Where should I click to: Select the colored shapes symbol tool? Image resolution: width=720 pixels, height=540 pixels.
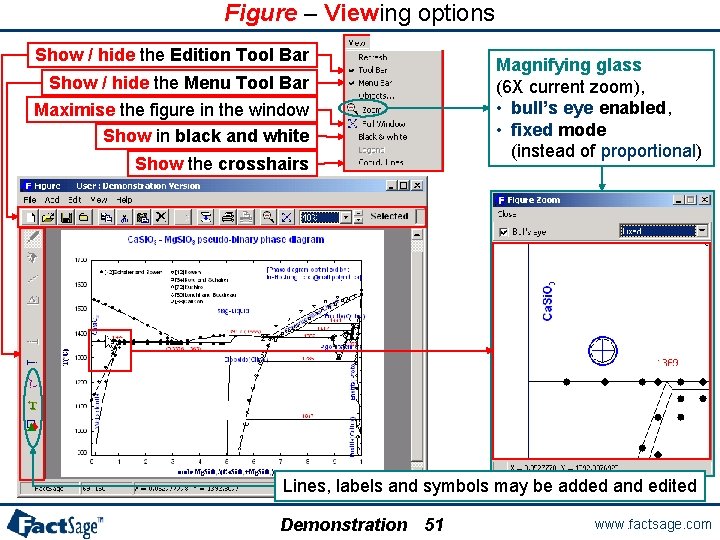click(x=33, y=426)
